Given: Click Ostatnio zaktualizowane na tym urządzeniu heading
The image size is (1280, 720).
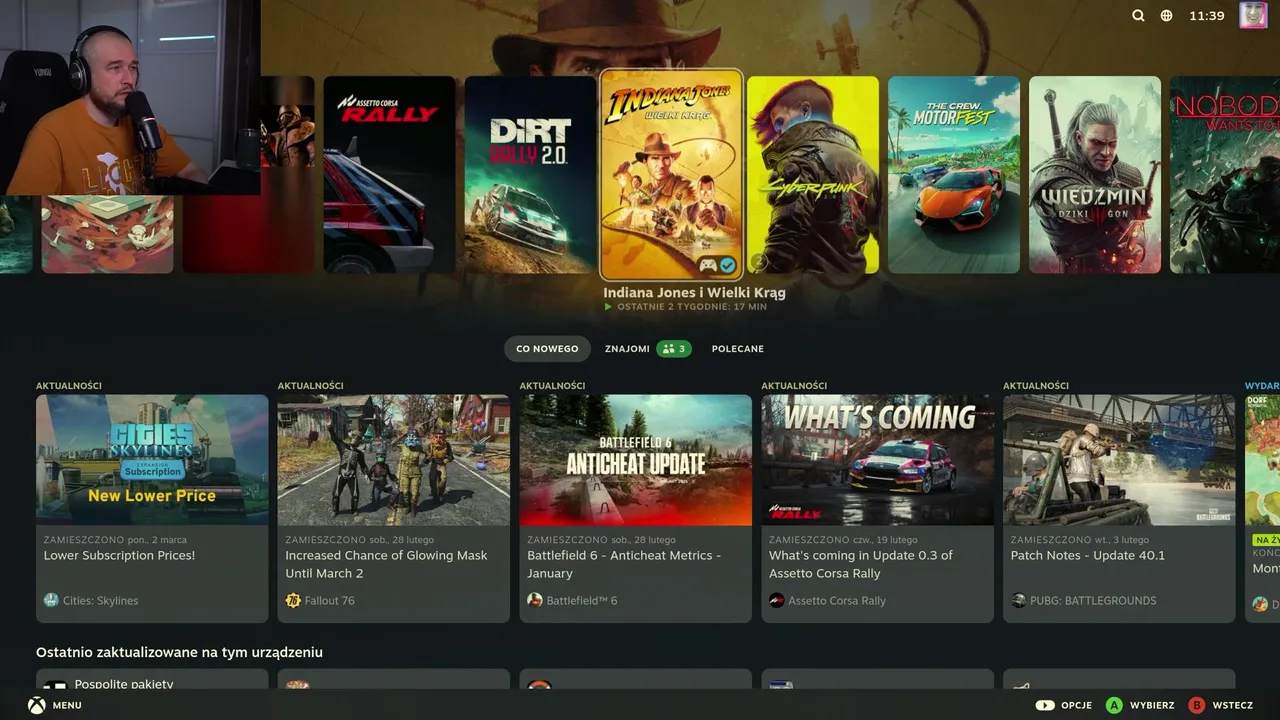Looking at the screenshot, I should (x=179, y=652).
